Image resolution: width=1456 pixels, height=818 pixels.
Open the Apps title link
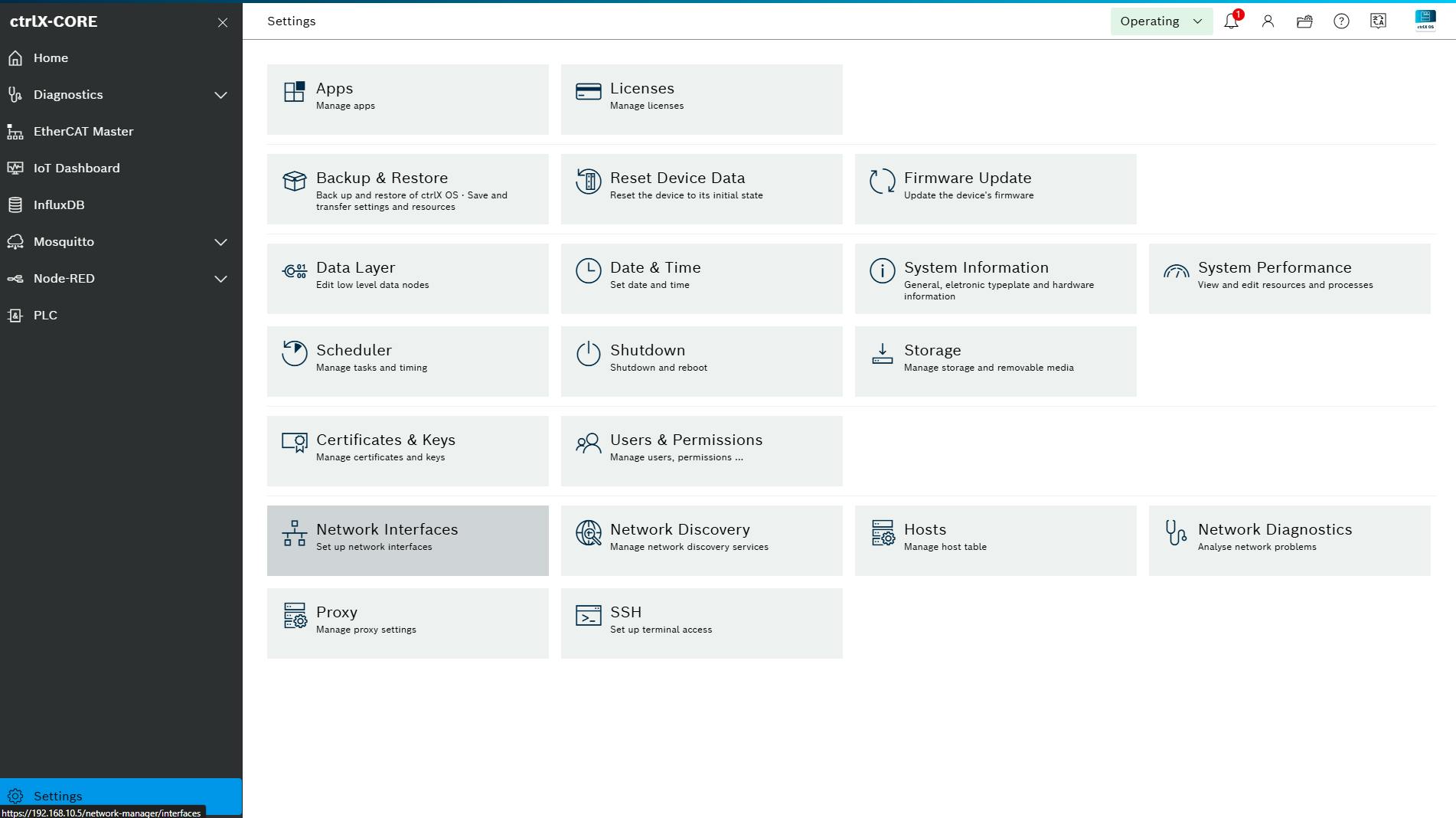(335, 88)
